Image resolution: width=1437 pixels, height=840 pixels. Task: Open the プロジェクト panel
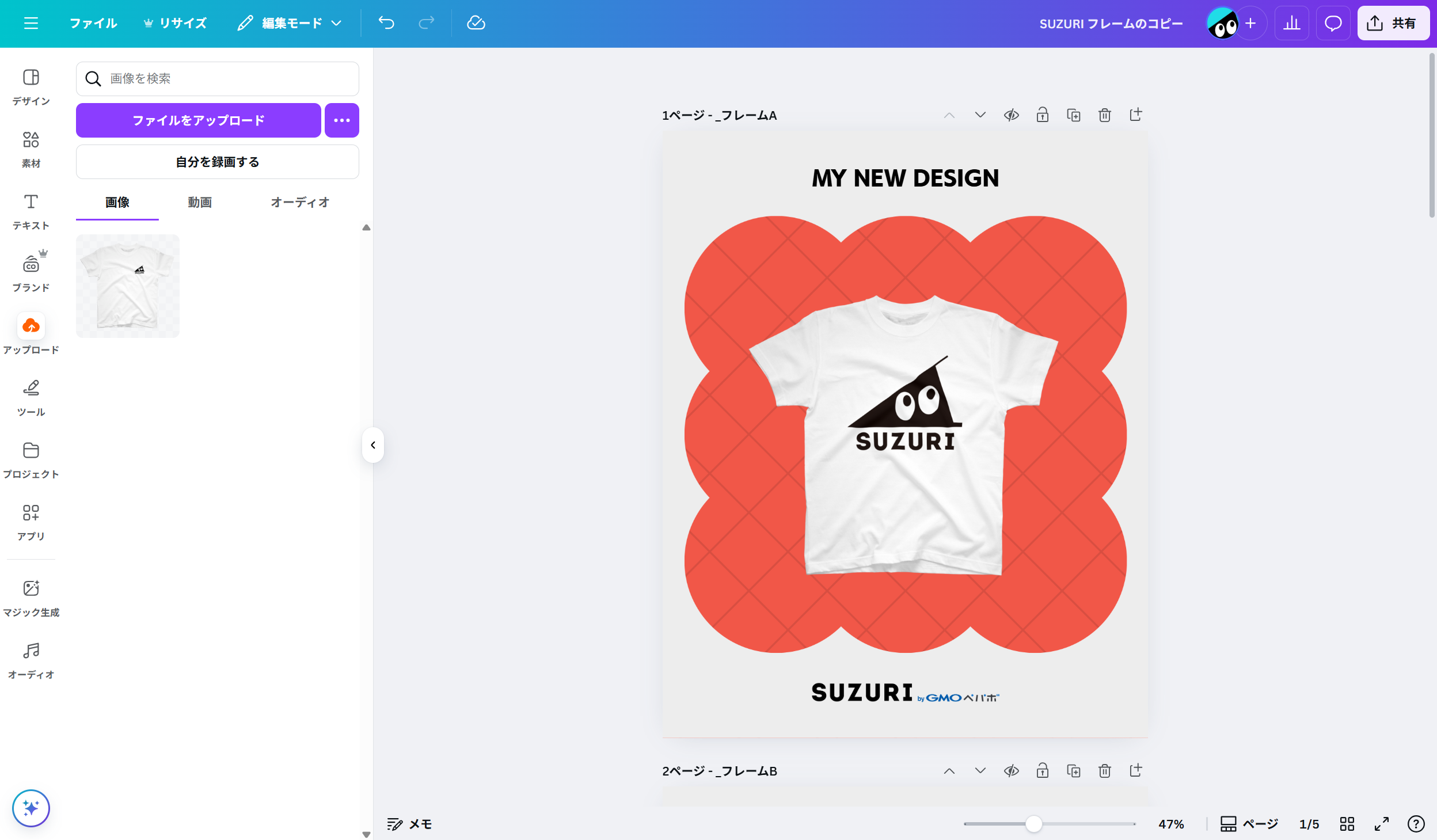pos(31,460)
